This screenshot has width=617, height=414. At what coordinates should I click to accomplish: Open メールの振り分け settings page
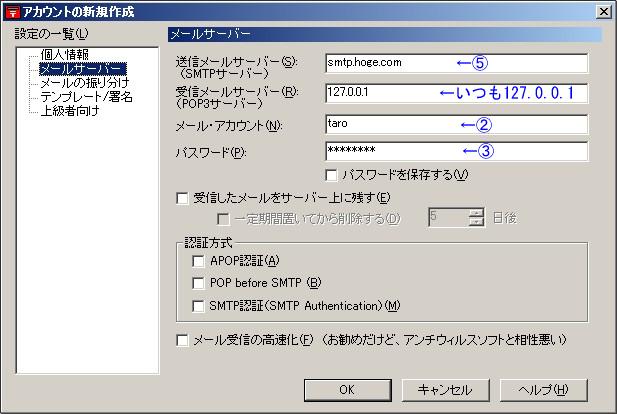click(x=85, y=83)
